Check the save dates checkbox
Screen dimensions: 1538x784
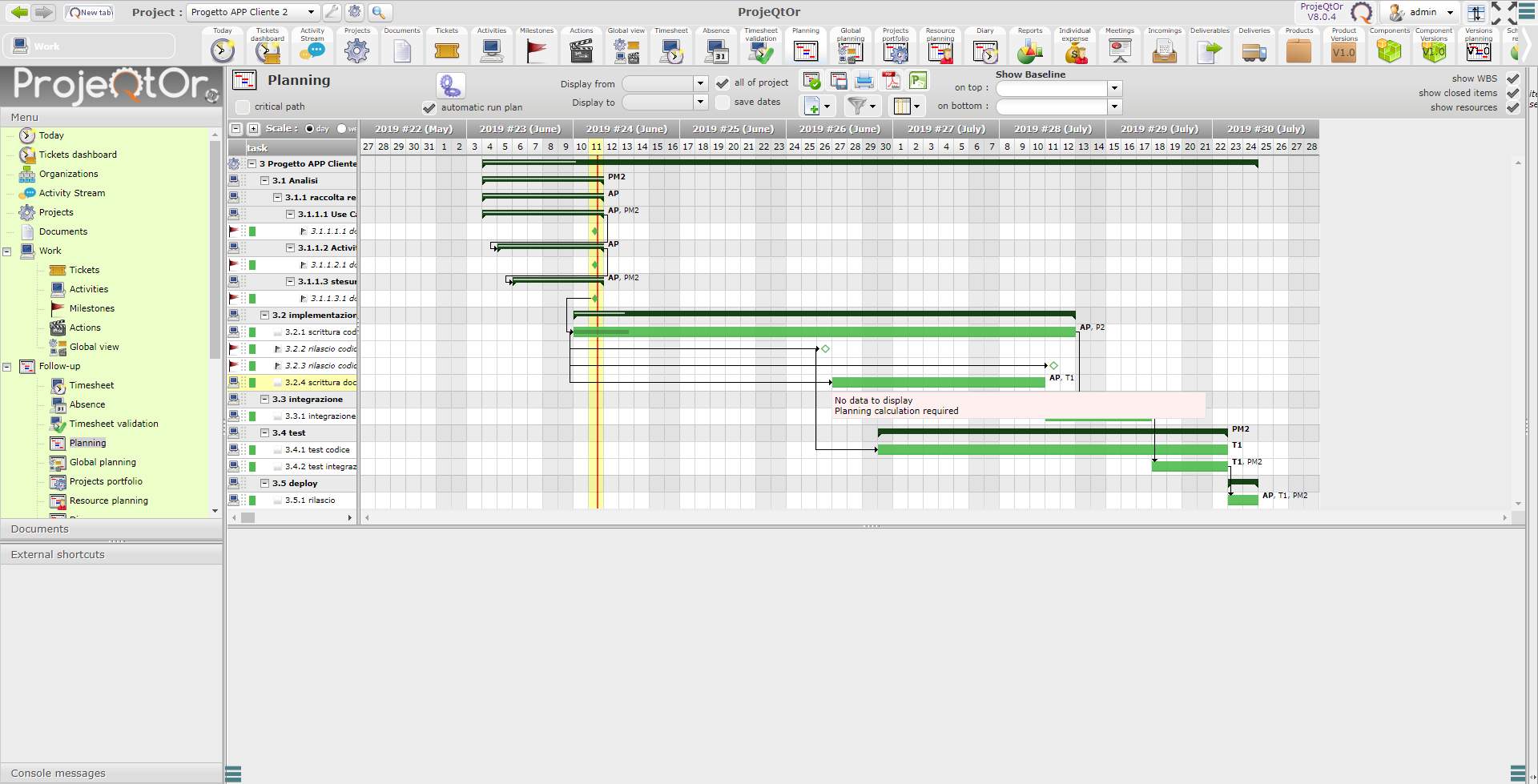coord(723,103)
